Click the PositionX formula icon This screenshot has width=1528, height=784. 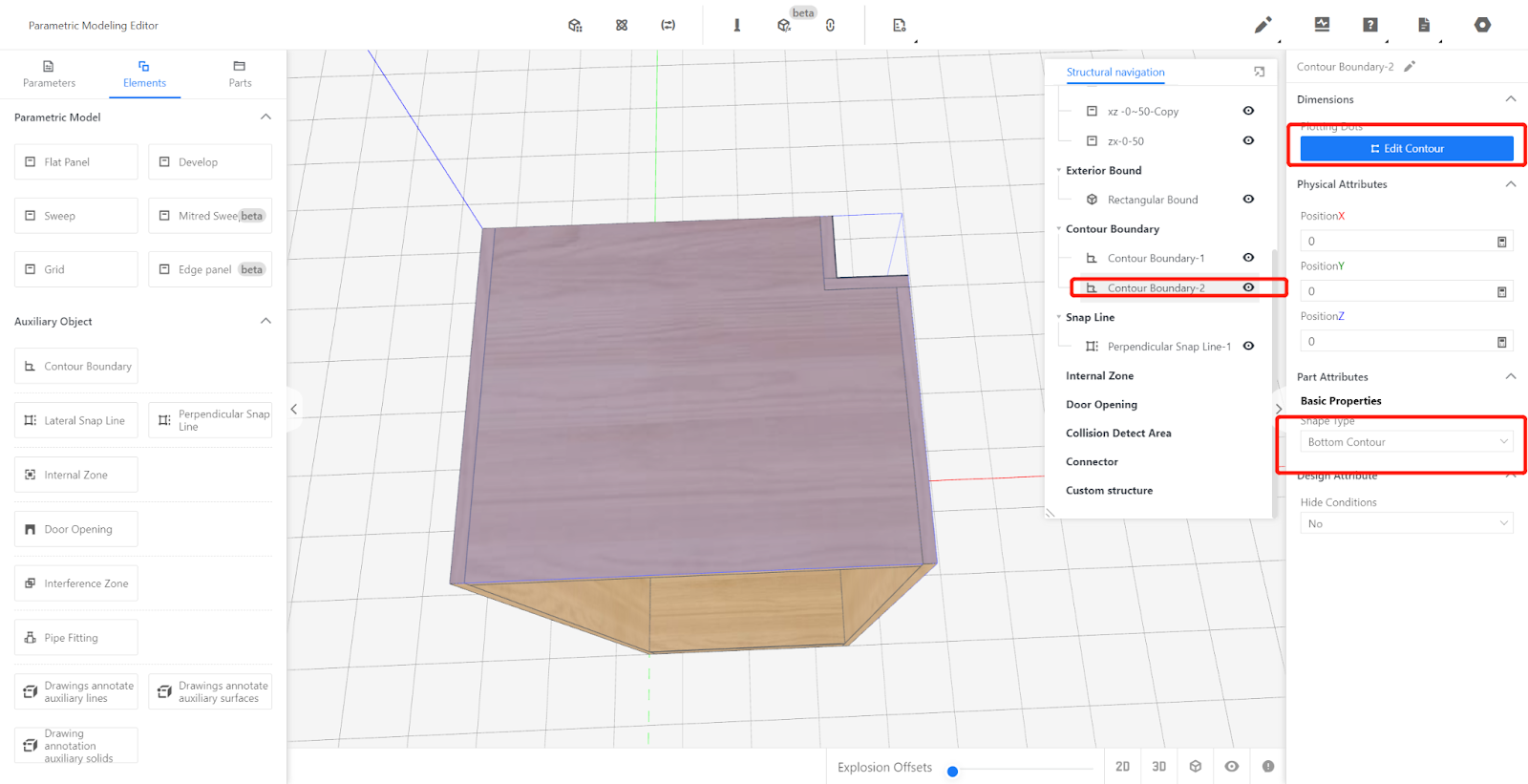coord(1501,242)
